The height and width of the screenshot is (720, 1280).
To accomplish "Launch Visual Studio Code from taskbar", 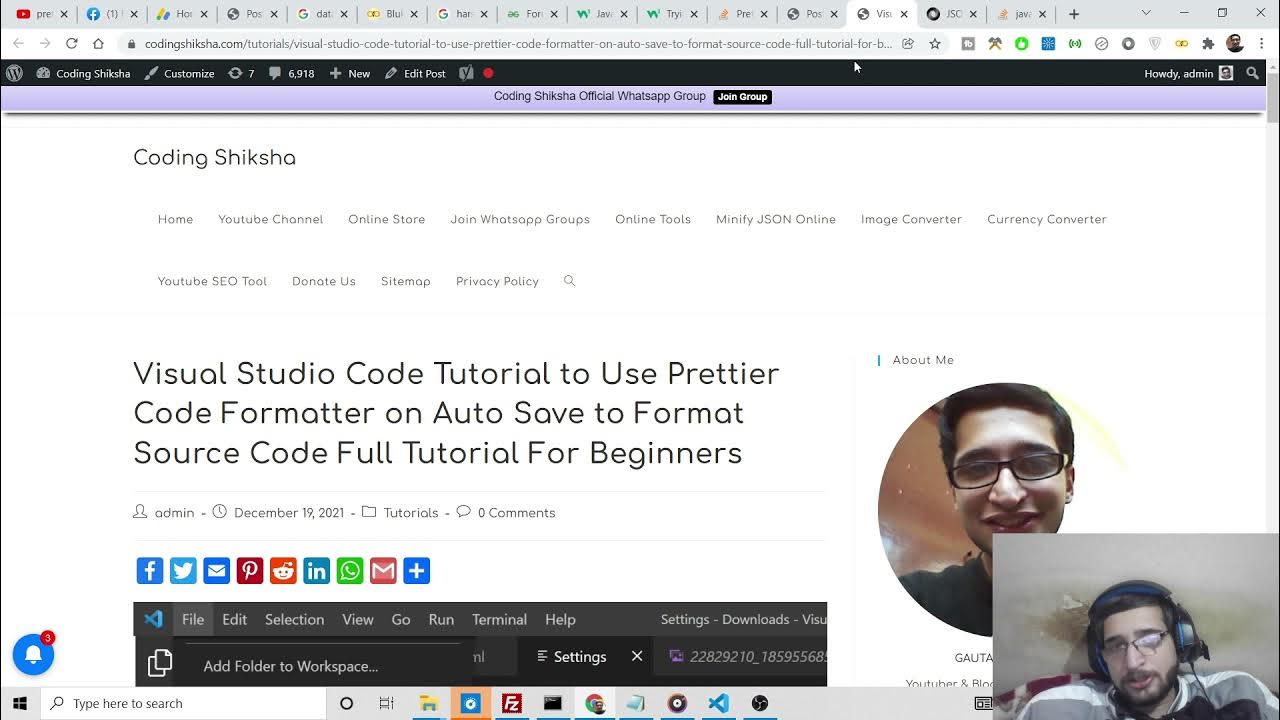I will click(718, 703).
